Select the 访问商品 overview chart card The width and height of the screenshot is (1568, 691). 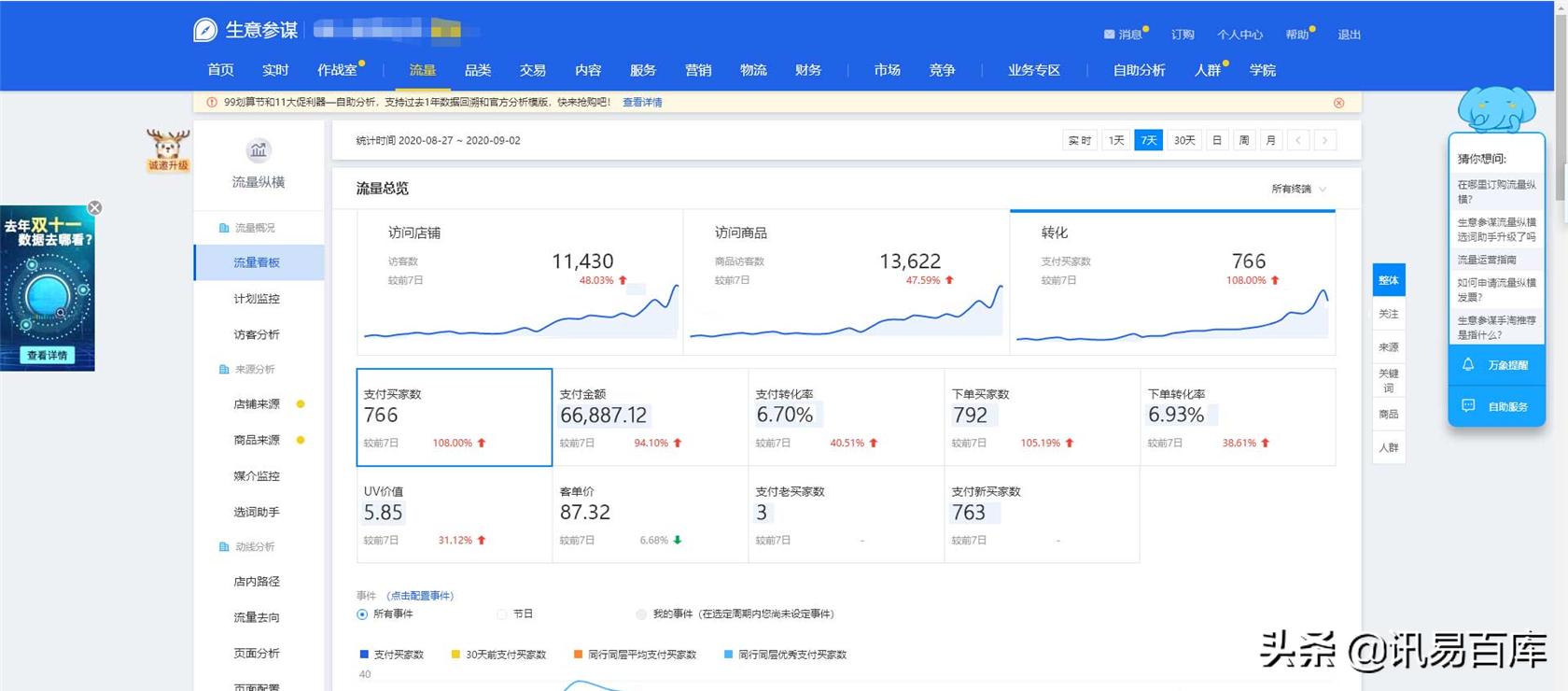click(847, 282)
